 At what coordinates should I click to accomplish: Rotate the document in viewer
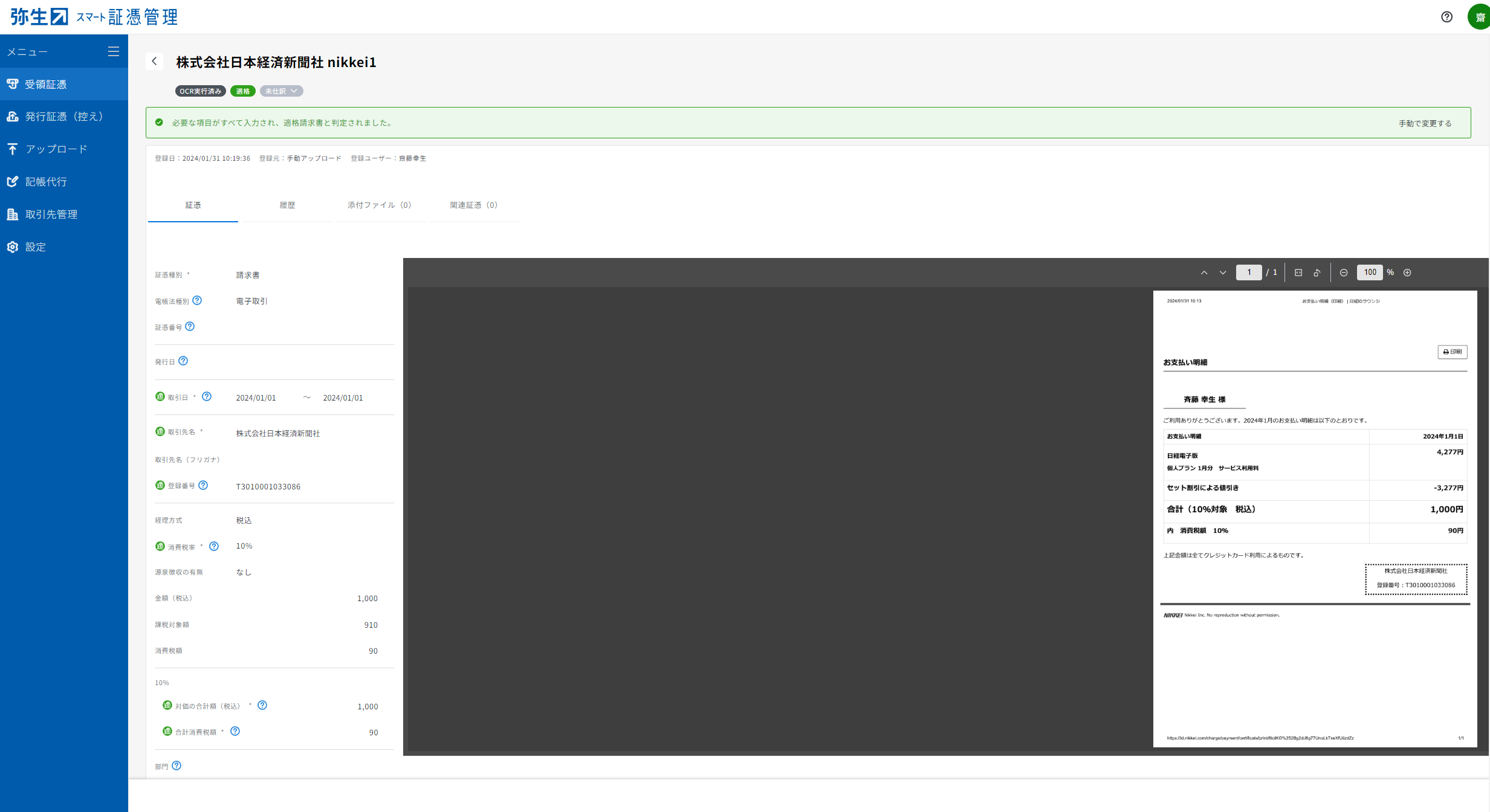(1317, 272)
